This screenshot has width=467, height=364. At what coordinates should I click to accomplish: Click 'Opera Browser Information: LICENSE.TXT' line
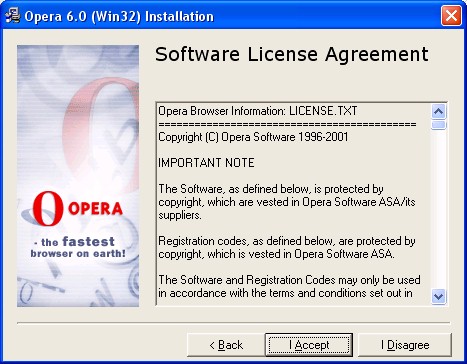pyautogui.click(x=258, y=111)
